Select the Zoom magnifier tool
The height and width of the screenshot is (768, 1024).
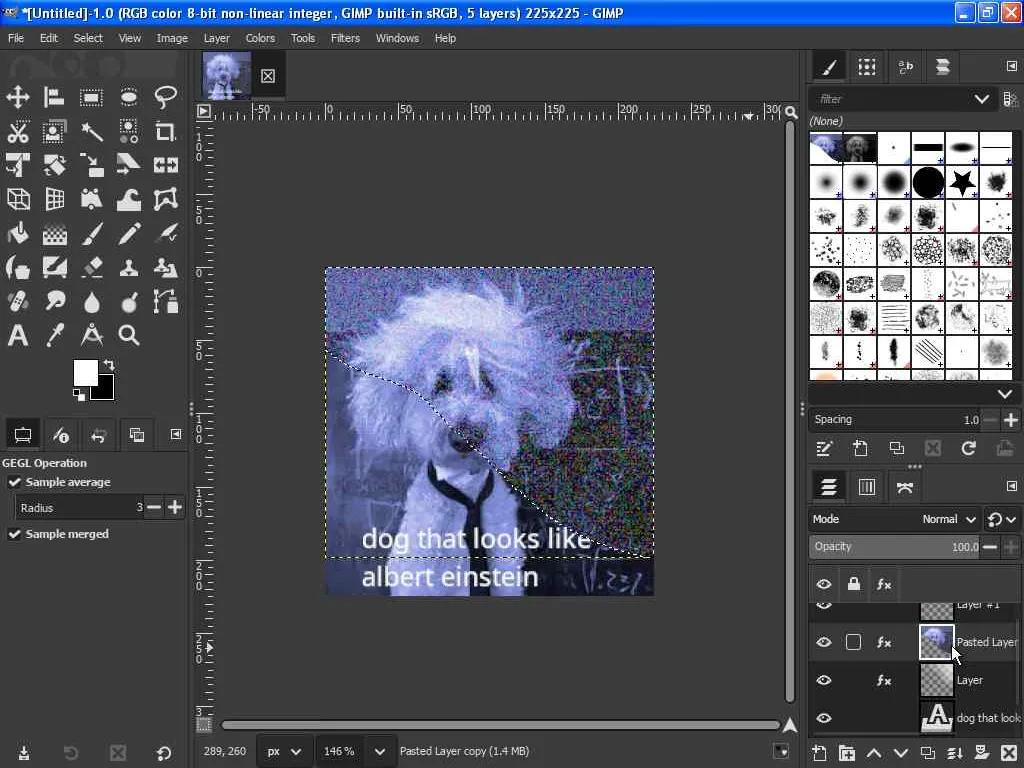(x=129, y=335)
